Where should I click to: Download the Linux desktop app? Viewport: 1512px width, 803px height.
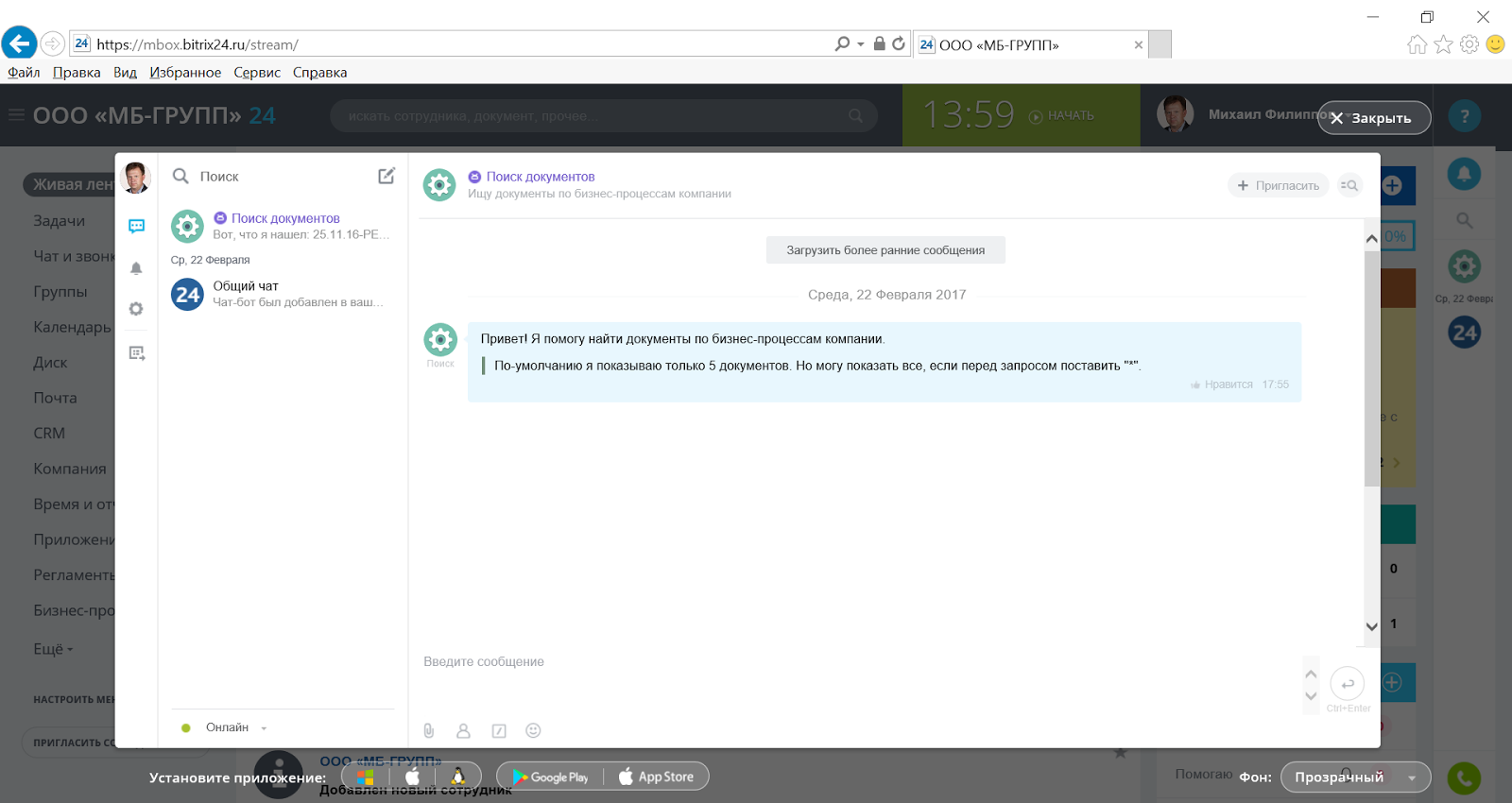pyautogui.click(x=457, y=777)
